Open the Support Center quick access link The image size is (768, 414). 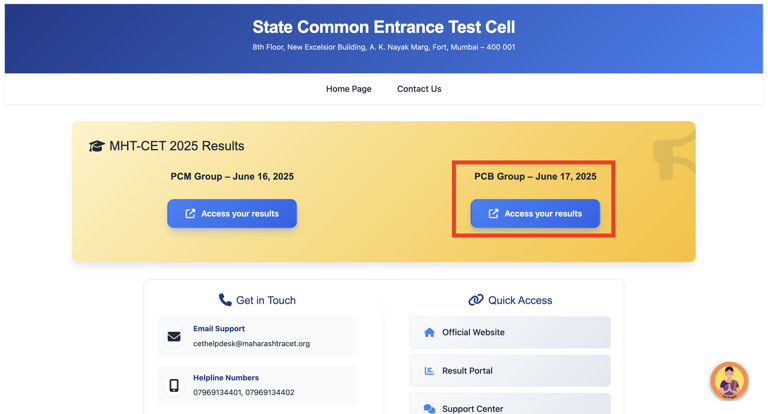click(x=510, y=407)
